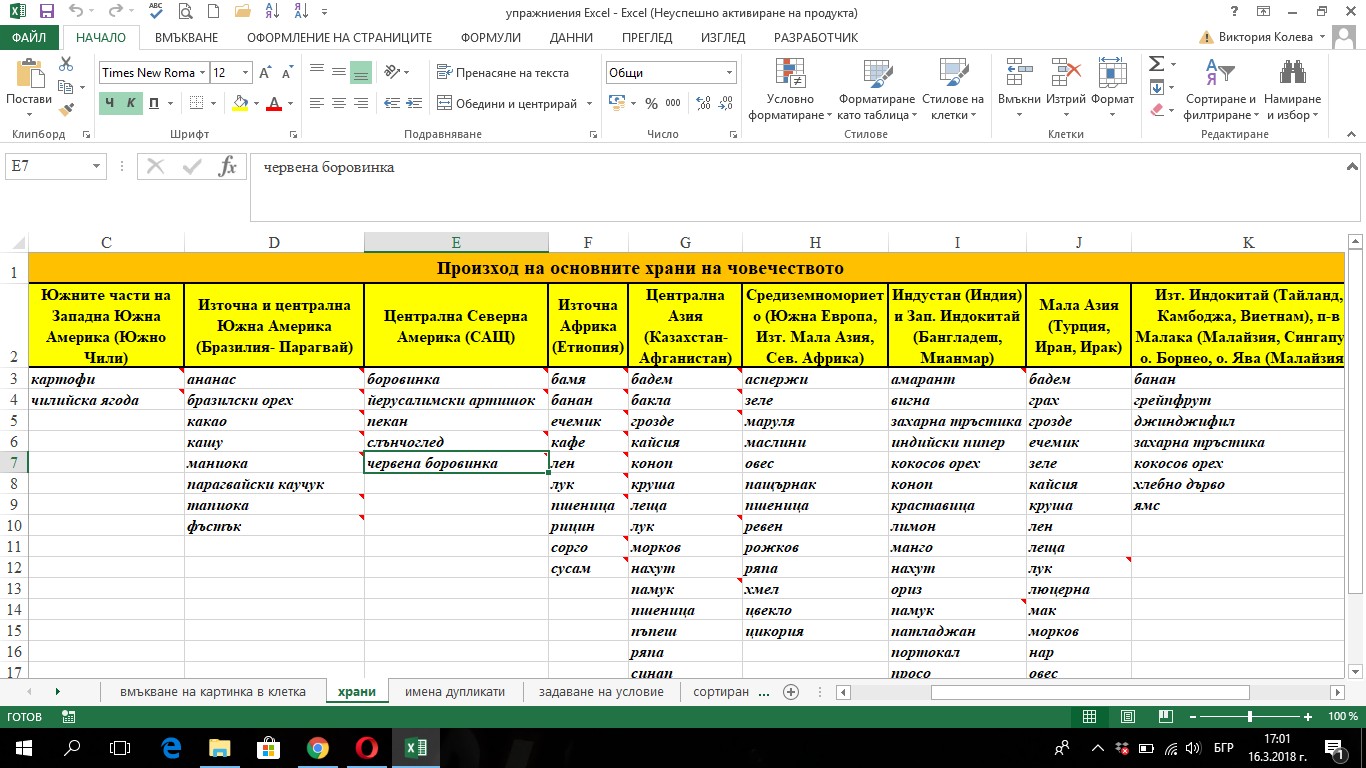Open Виктория Колева account name

(1264, 37)
